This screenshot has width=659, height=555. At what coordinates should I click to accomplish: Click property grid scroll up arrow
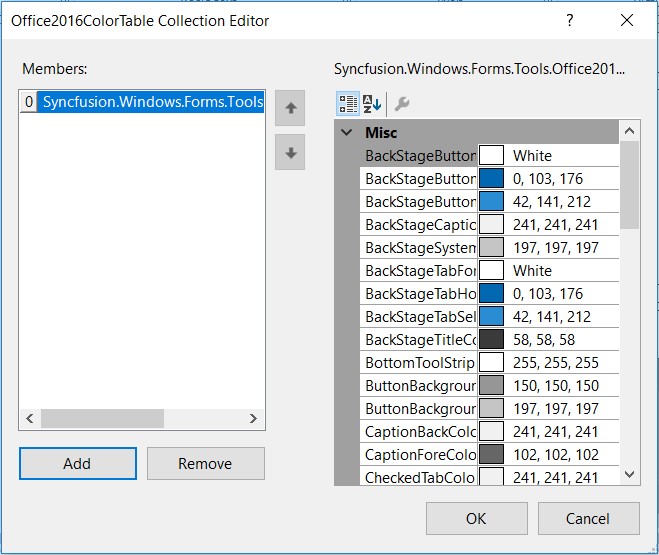point(629,131)
